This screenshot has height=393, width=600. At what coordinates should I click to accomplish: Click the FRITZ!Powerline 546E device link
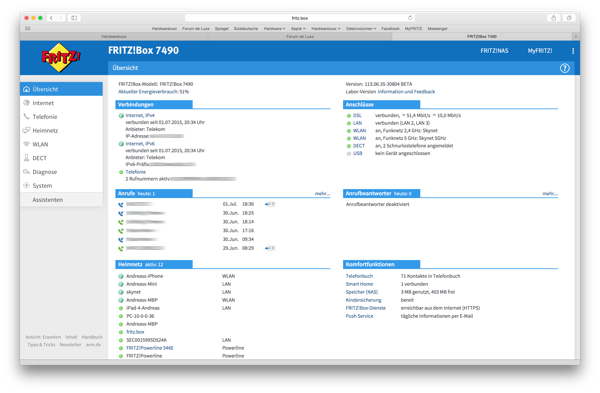[x=150, y=348]
